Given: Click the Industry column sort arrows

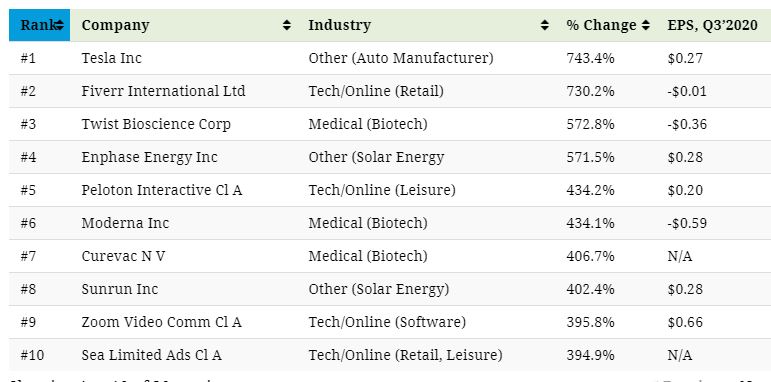Looking at the screenshot, I should [x=544, y=25].
